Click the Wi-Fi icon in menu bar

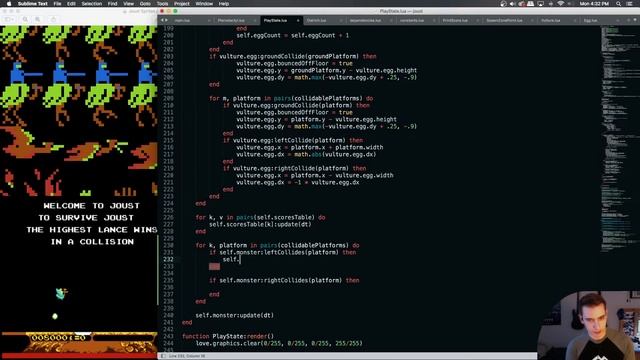click(x=561, y=4)
